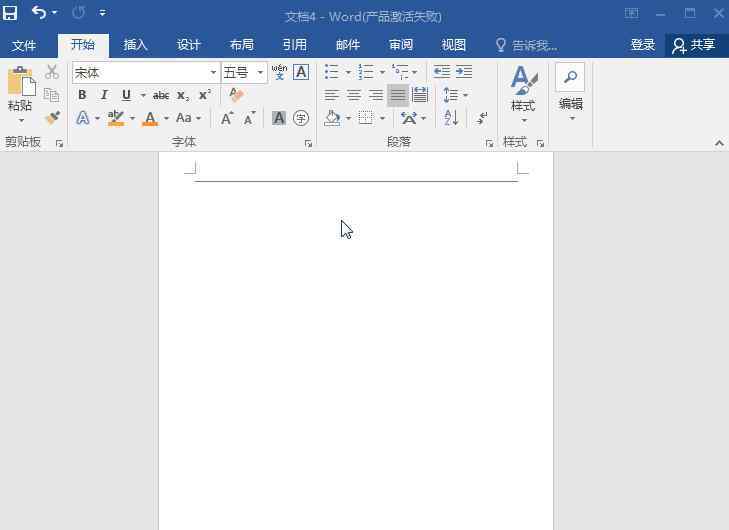Screen dimensions: 729x530
Task: Apply text highlight color
Action: [115, 118]
